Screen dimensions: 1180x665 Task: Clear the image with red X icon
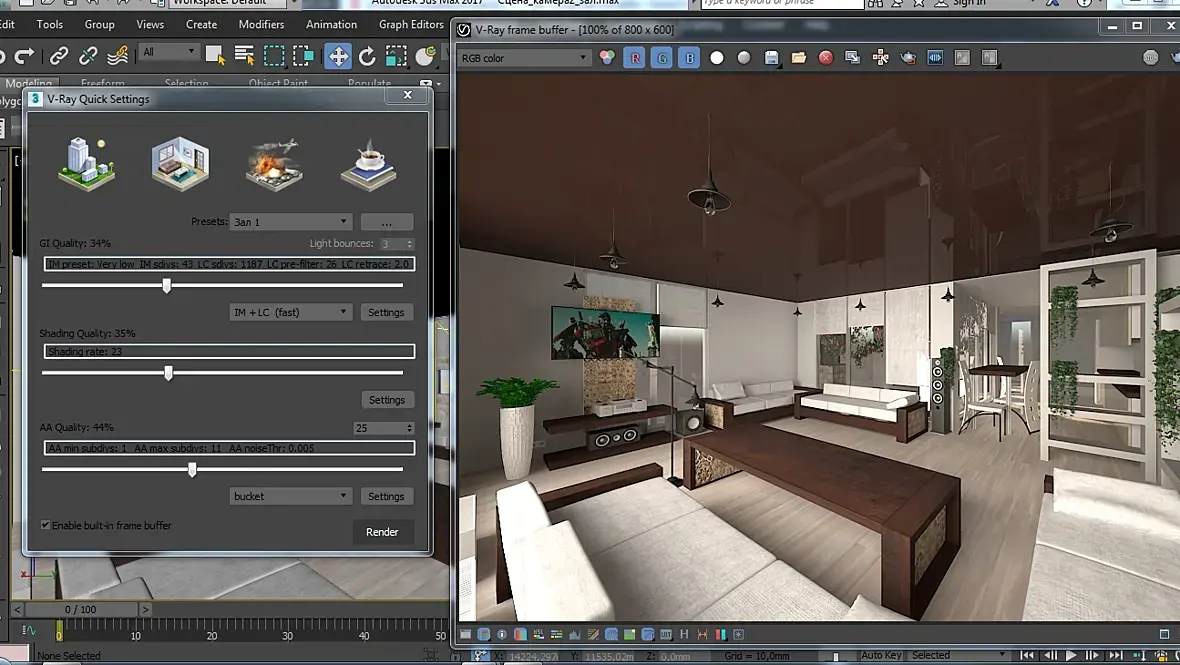(826, 58)
